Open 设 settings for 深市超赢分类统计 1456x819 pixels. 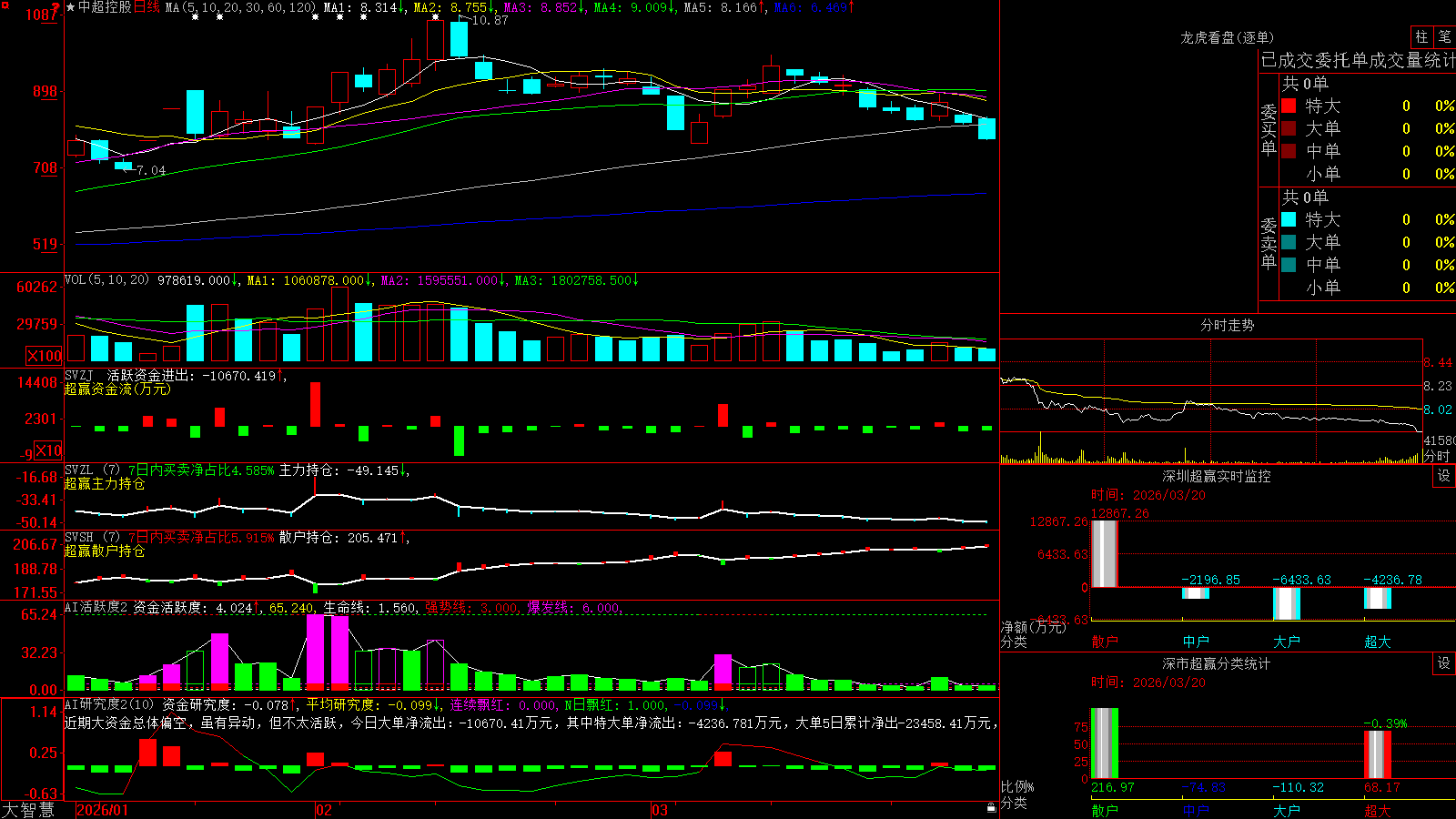pyautogui.click(x=1444, y=663)
